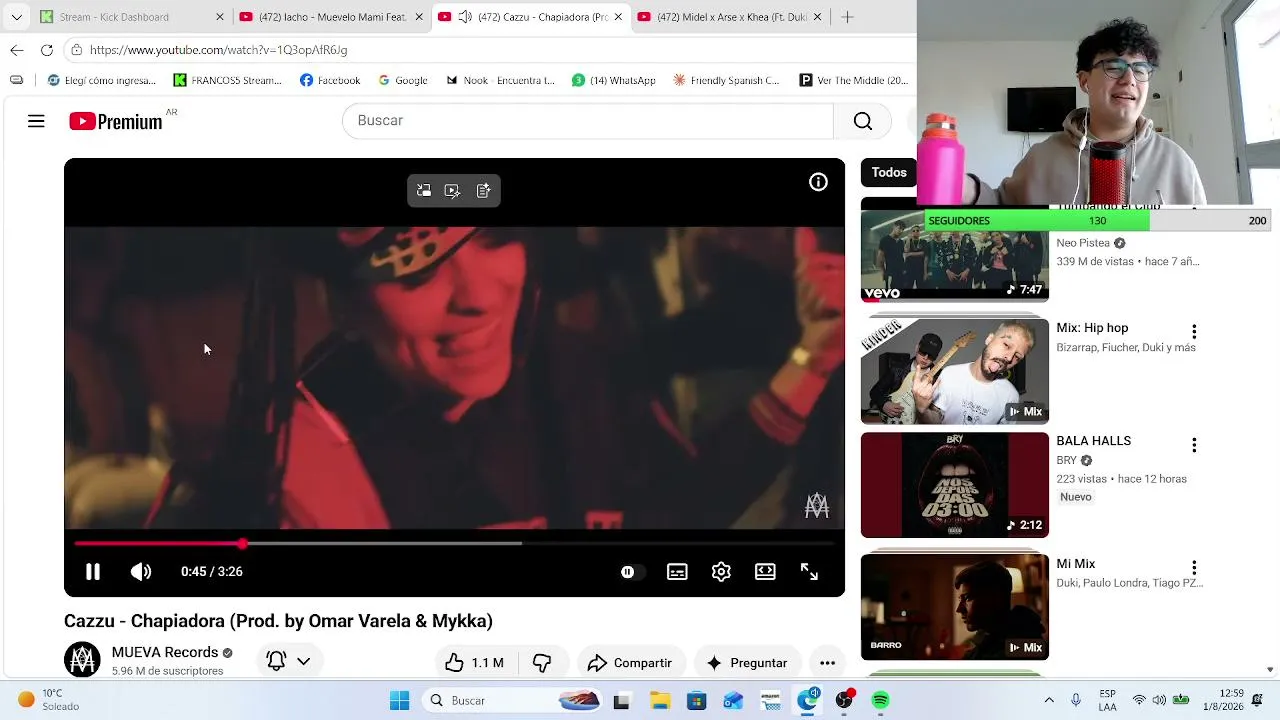Enter fullscreen mode in the player
This screenshot has width=1280, height=720.
(809, 572)
